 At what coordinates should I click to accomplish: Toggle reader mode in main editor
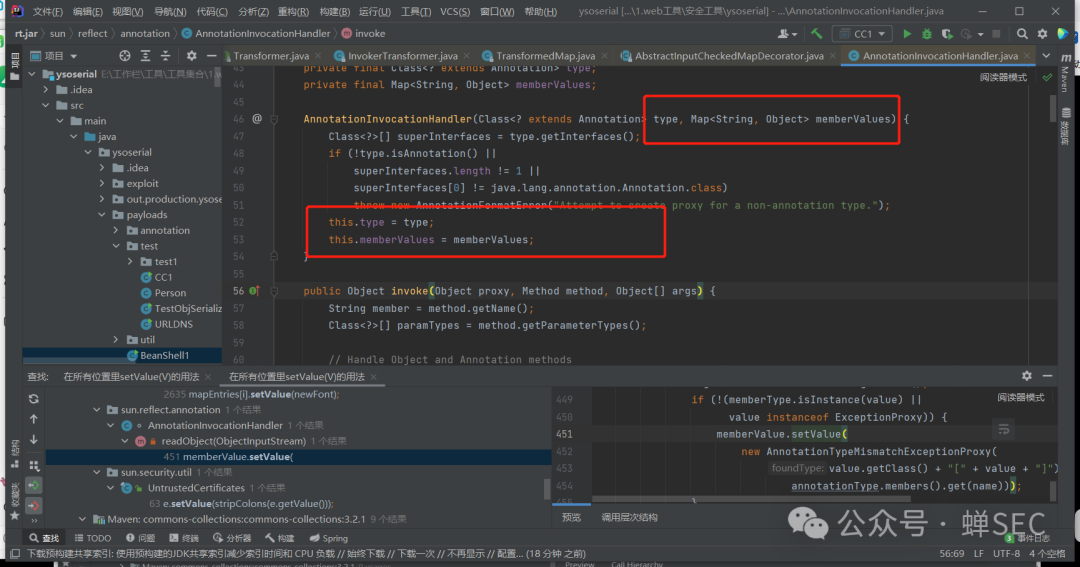coord(1003,77)
